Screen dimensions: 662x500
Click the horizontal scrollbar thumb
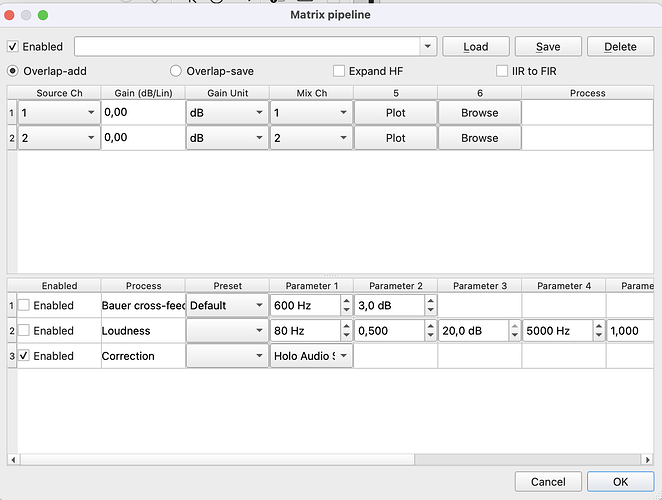tap(217, 459)
